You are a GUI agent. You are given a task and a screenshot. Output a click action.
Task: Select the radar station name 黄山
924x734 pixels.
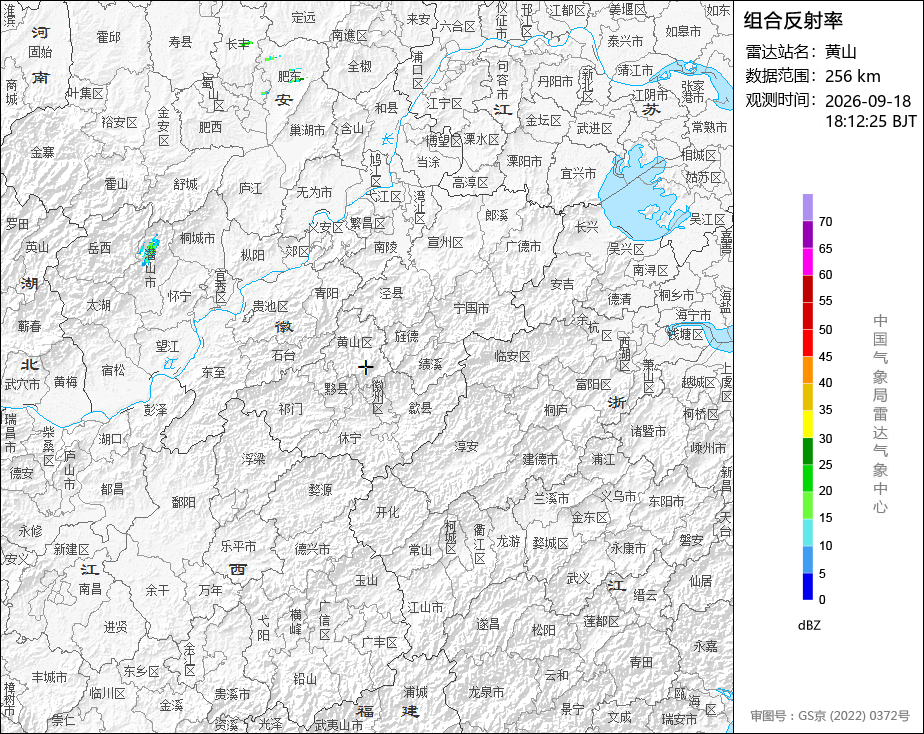pyautogui.click(x=841, y=52)
